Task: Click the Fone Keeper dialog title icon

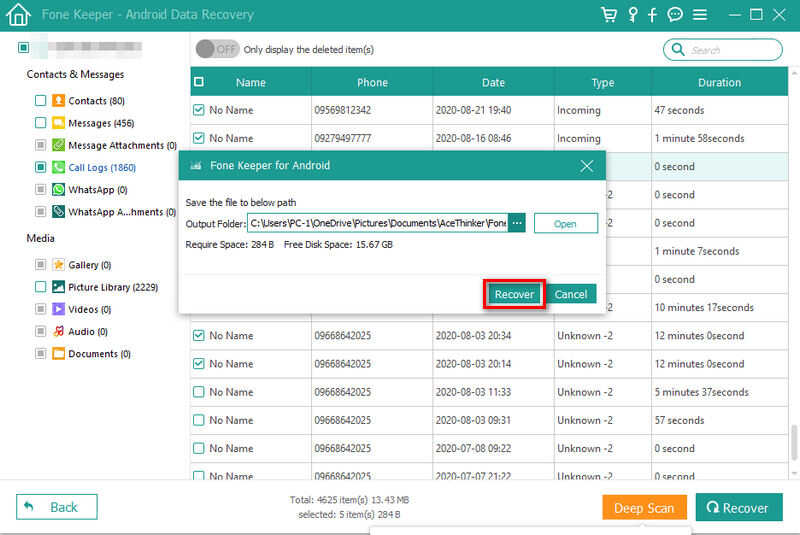Action: [x=196, y=165]
